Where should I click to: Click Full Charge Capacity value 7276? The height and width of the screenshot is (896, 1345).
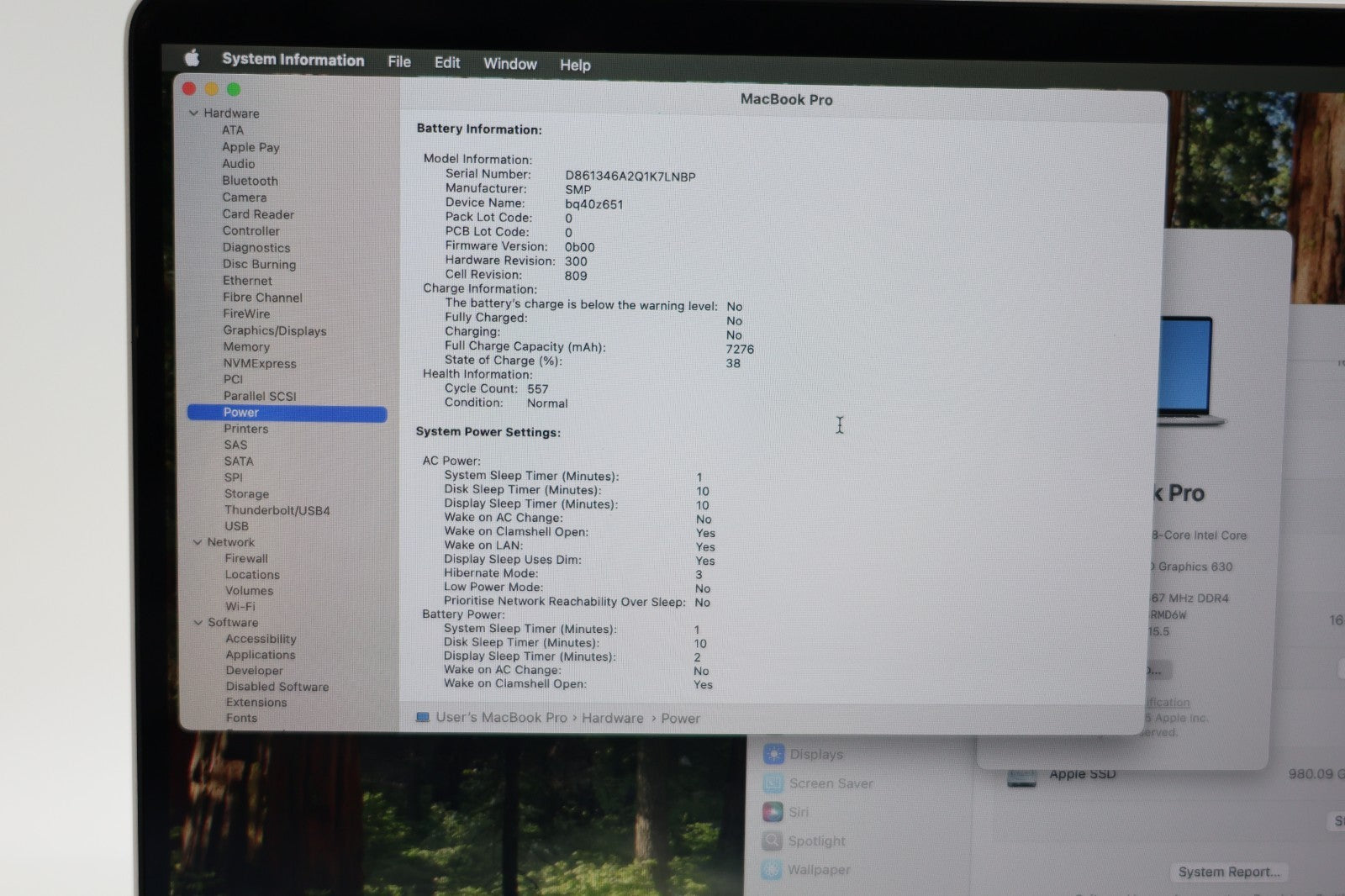[x=740, y=350]
